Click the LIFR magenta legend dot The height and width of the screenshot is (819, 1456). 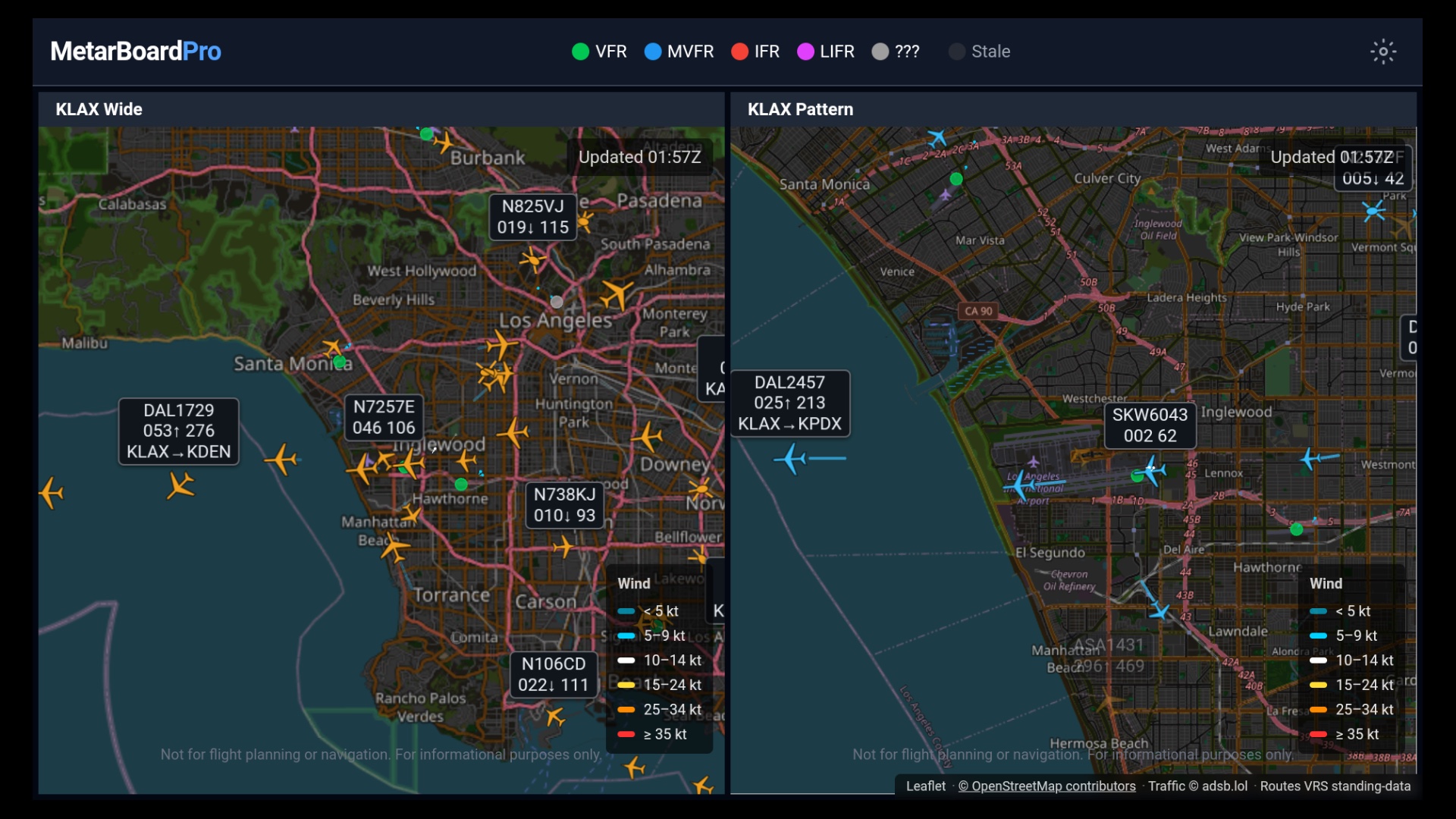(x=805, y=52)
